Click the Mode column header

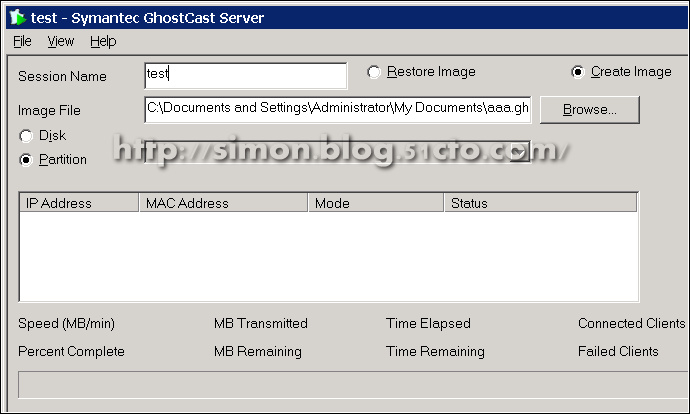pyautogui.click(x=376, y=203)
